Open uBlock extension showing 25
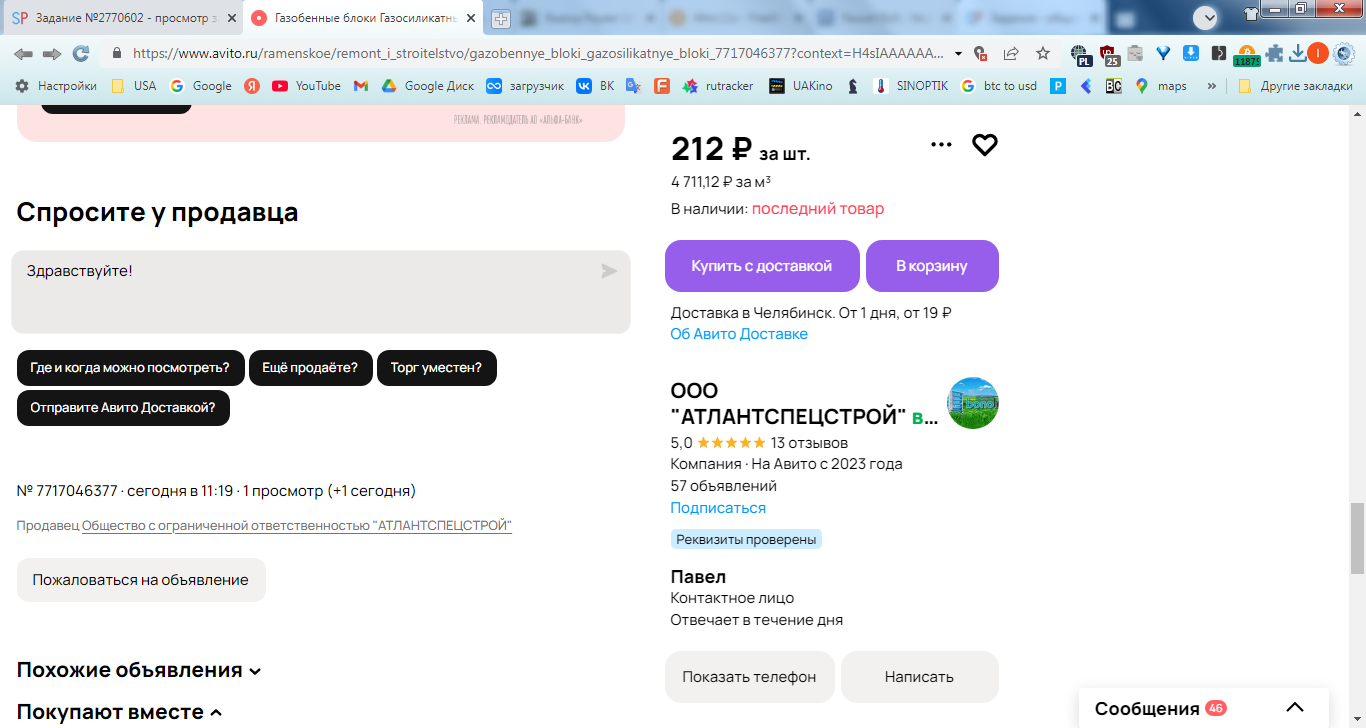Screen dimensions: 1366x728 (1109, 55)
